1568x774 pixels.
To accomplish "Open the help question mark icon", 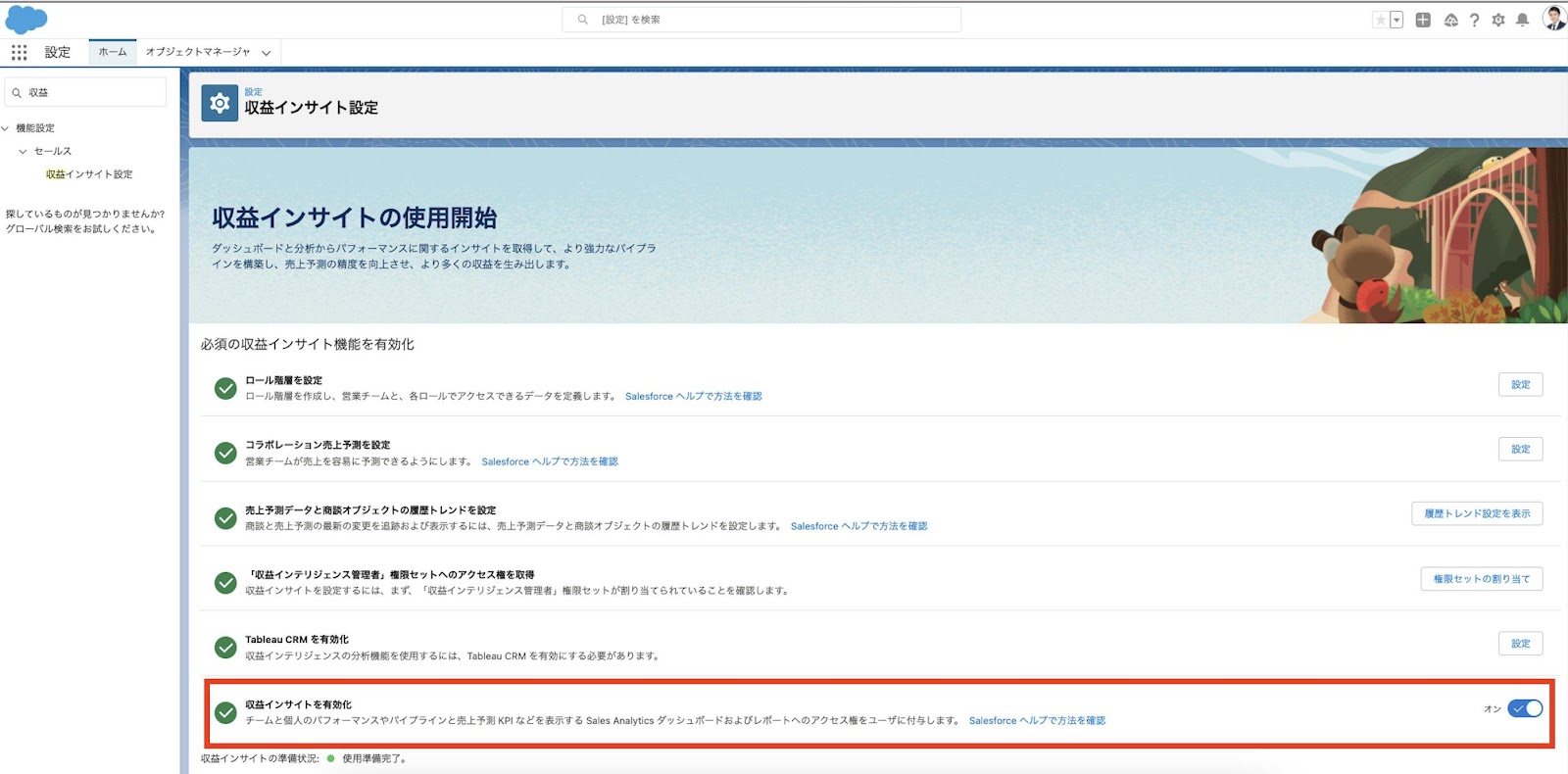I will pyautogui.click(x=1474, y=20).
